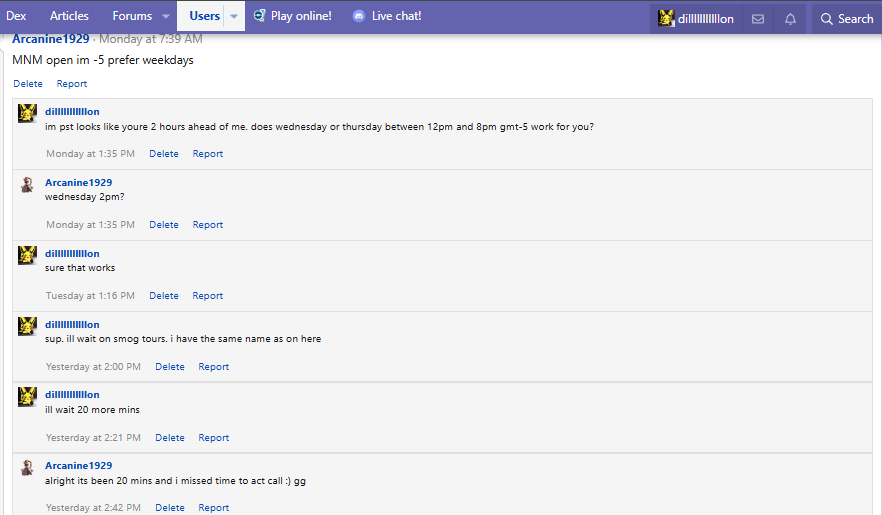Delete the 'sup. ill wait on smog tours' comment
Image resolution: width=882 pixels, height=515 pixels.
pos(170,367)
